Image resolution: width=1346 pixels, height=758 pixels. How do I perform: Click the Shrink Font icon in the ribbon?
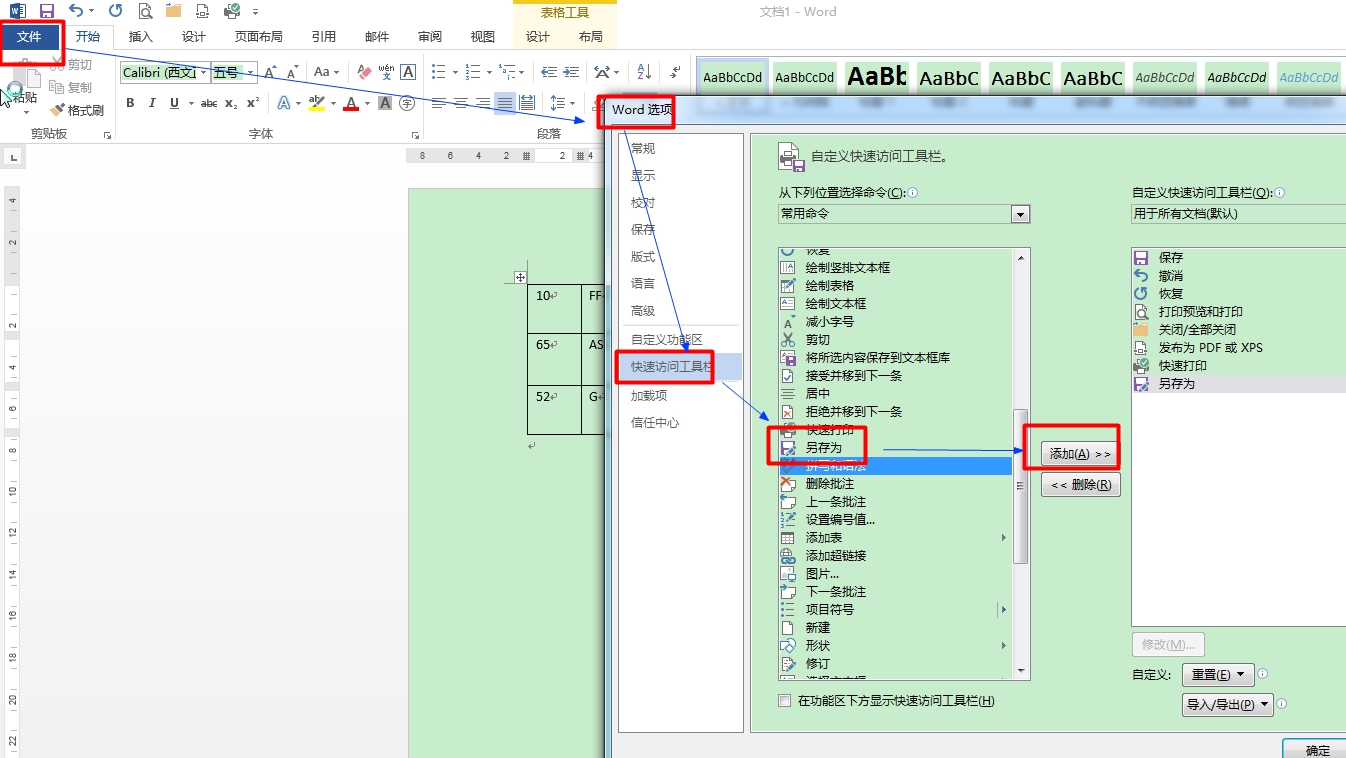click(x=292, y=72)
